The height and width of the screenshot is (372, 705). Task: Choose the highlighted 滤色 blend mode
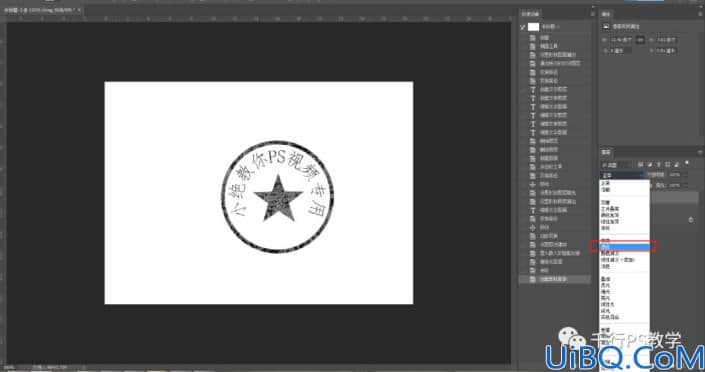coord(625,247)
